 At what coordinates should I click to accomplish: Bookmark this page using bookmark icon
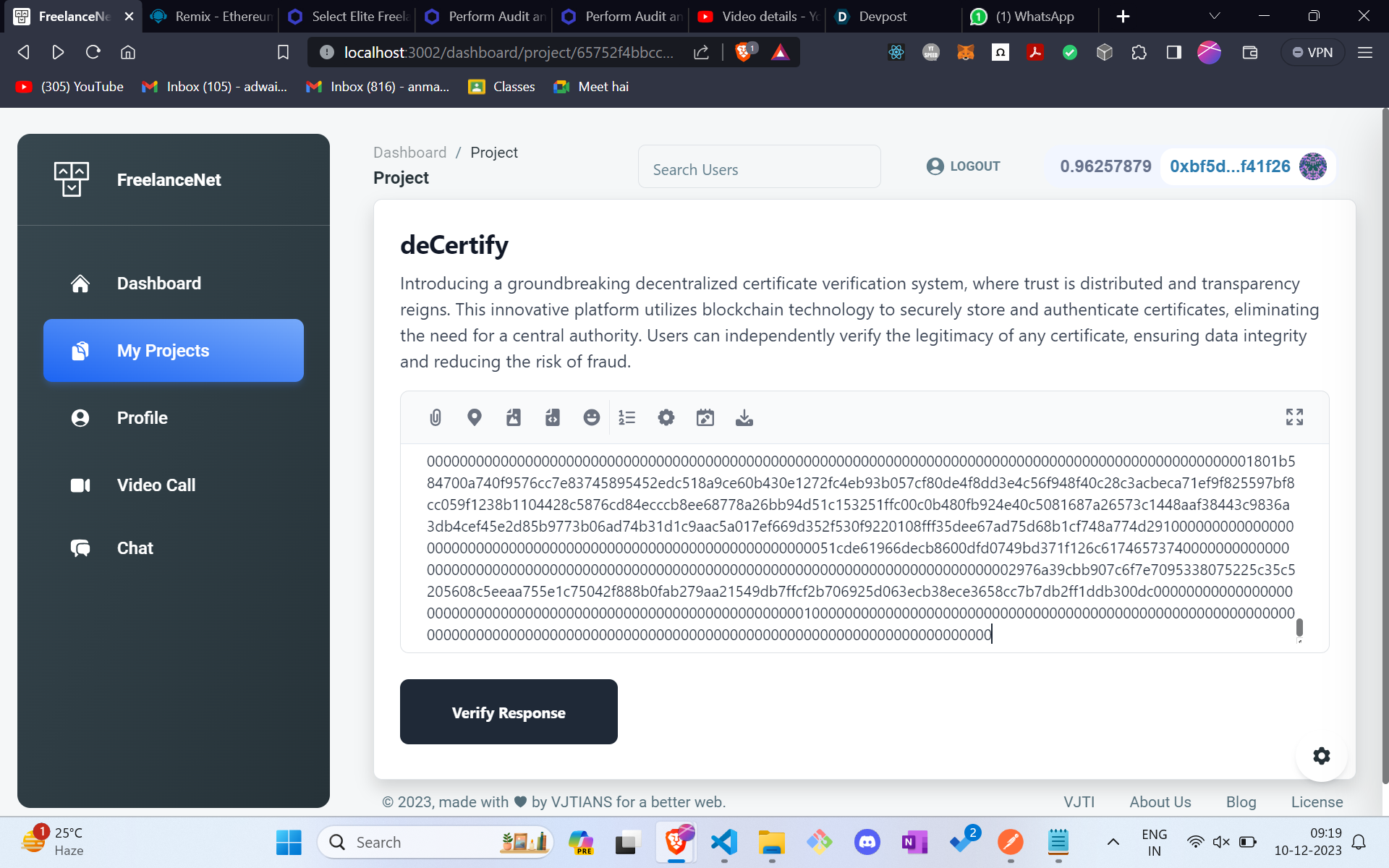[x=284, y=52]
